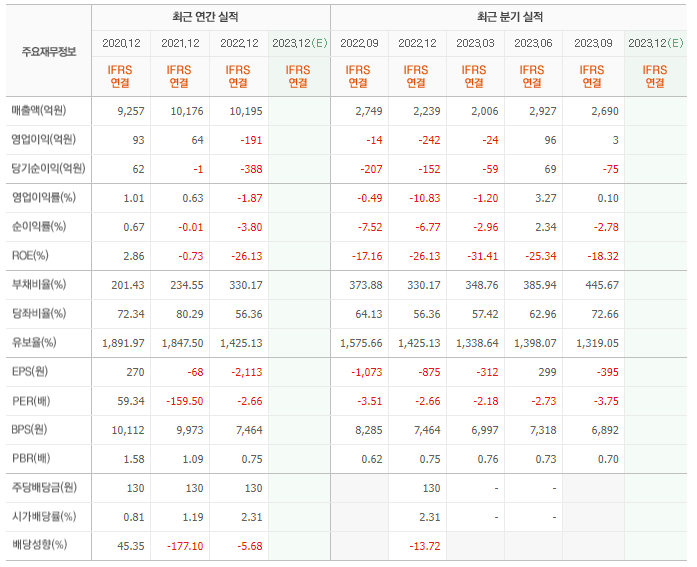Click the 0.70 PBR value
Image resolution: width=697 pixels, height=567 pixels.
pyautogui.click(x=608, y=459)
